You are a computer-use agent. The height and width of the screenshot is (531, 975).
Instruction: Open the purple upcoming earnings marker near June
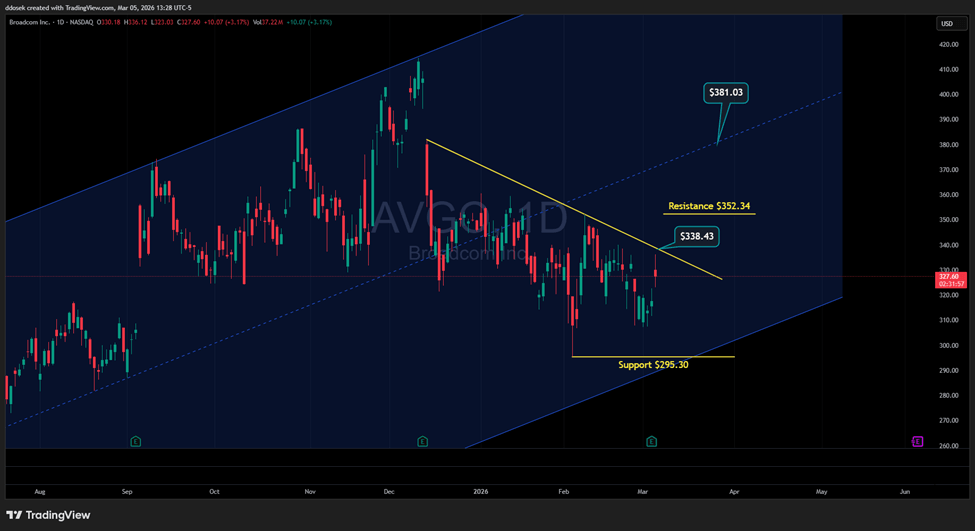917,441
